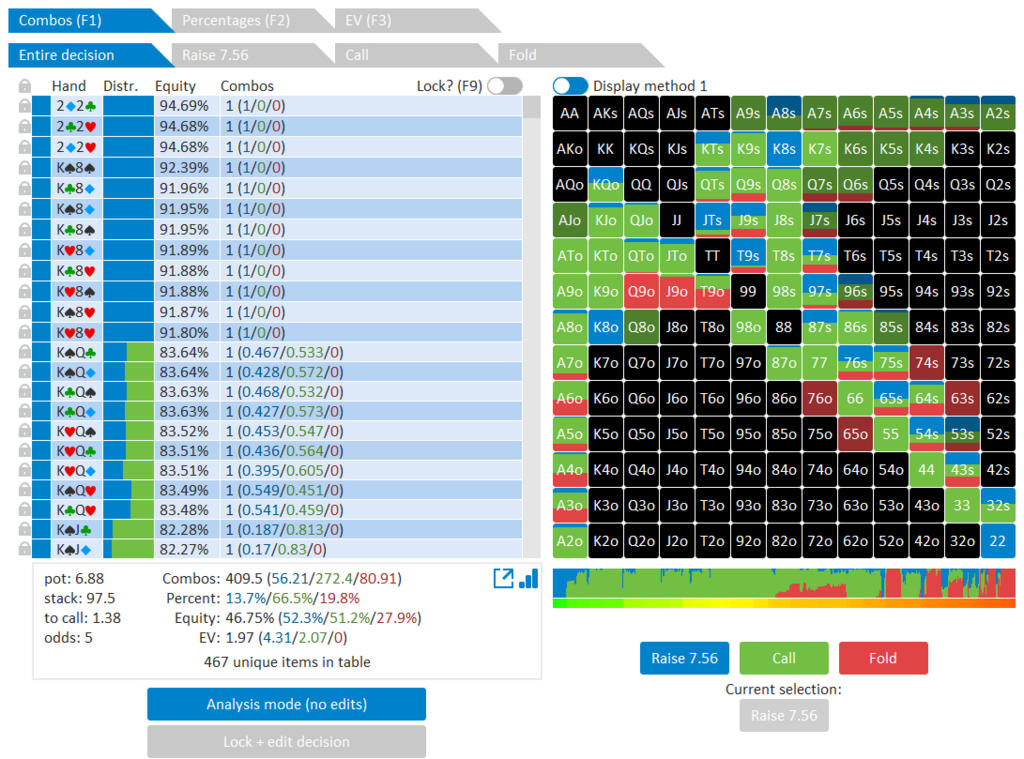Image resolution: width=1024 pixels, height=759 pixels.
Task: Select the Q9o cell in range grid
Action: click(641, 291)
